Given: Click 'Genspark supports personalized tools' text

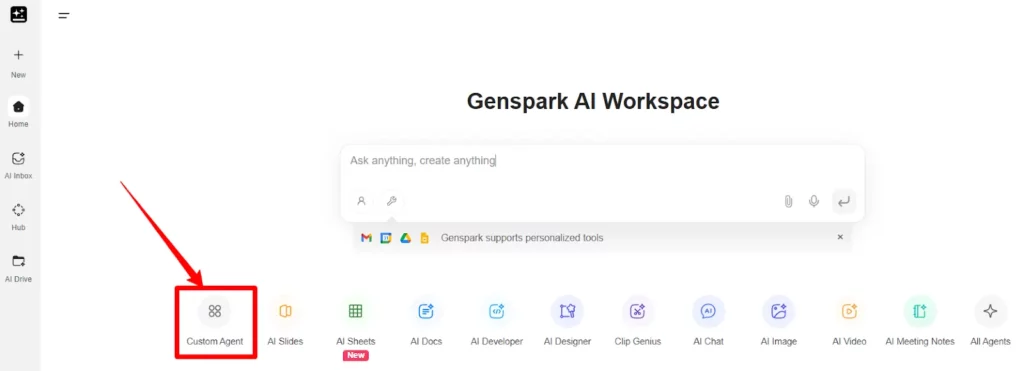Looking at the screenshot, I should pos(522,238).
